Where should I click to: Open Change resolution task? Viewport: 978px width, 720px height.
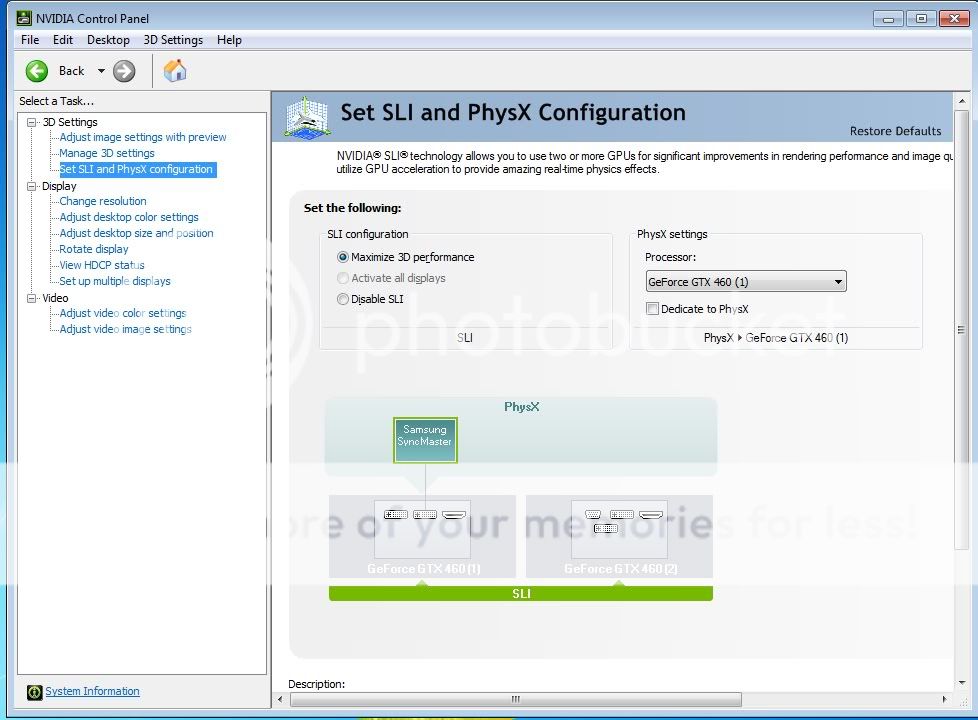103,202
